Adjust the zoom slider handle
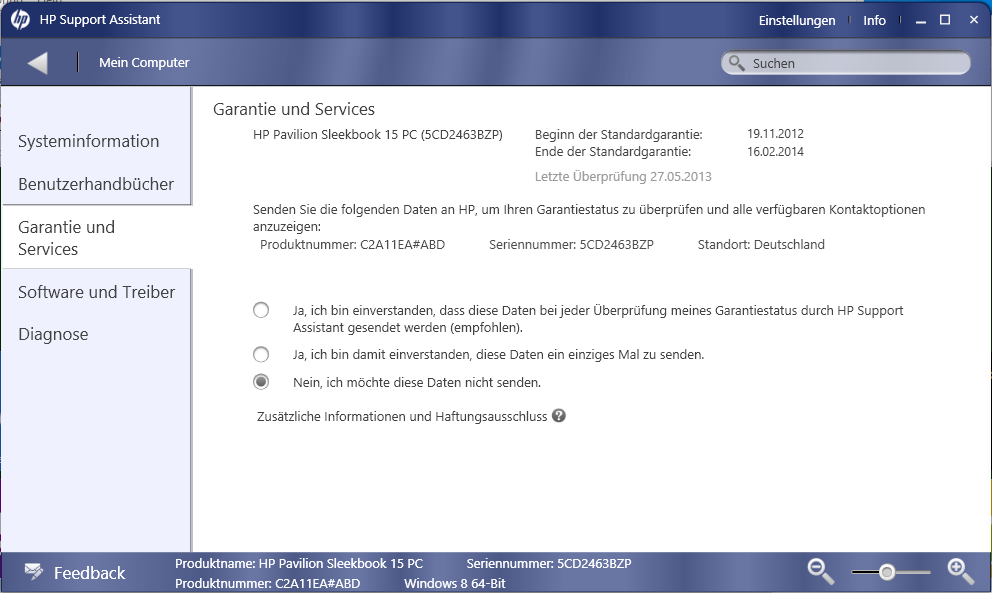The image size is (992, 593). point(887,572)
